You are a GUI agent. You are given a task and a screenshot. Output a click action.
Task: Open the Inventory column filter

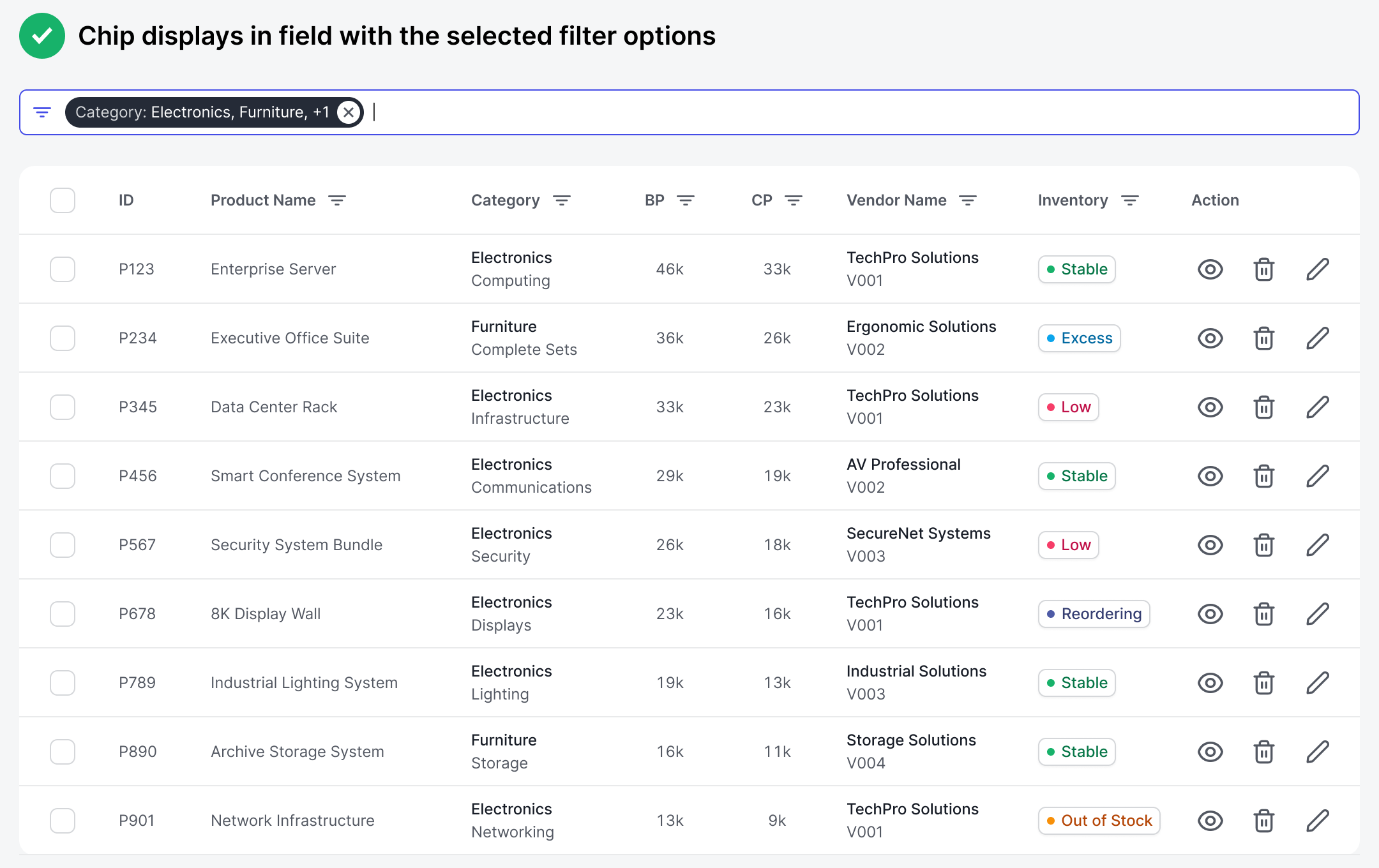1130,200
